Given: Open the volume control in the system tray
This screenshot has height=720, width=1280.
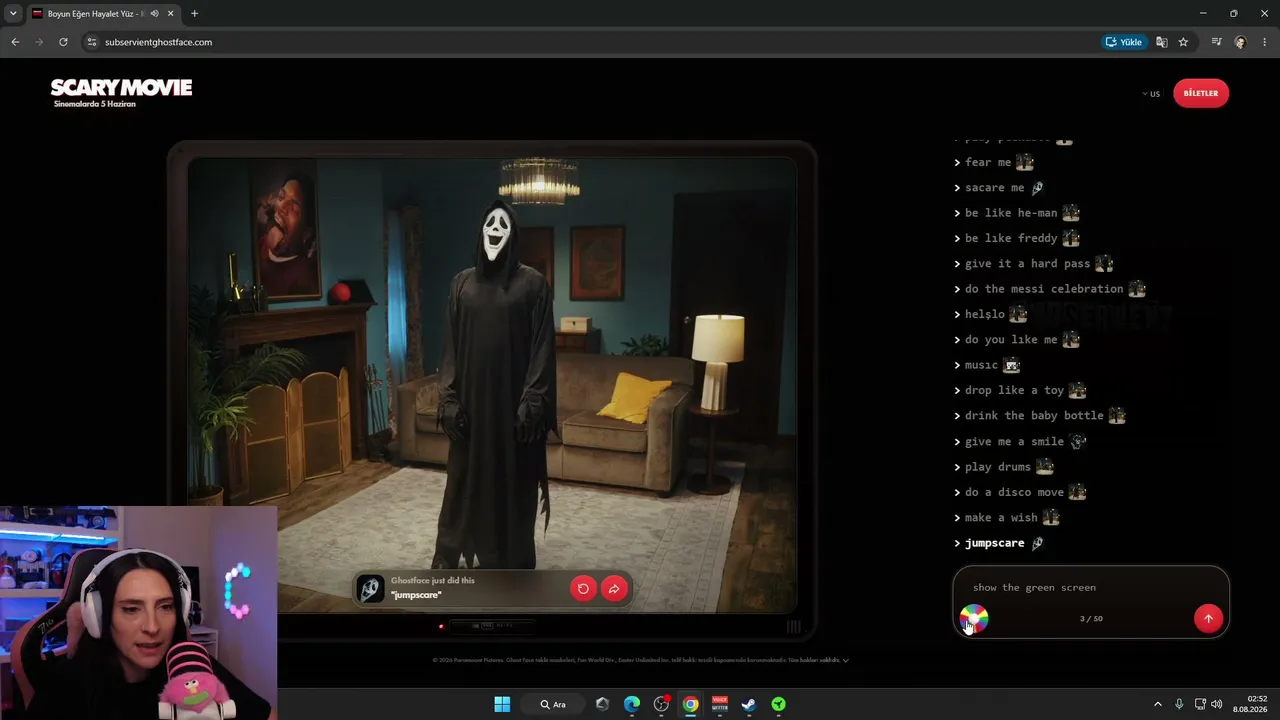Looking at the screenshot, I should pyautogui.click(x=1217, y=704).
